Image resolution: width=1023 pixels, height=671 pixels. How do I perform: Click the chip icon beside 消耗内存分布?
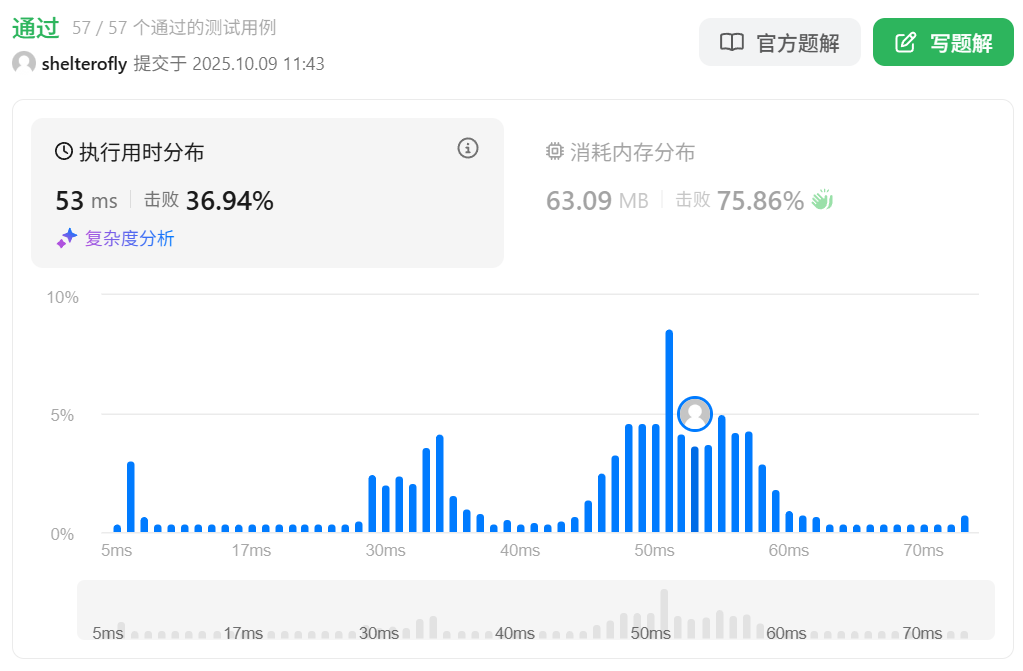555,152
